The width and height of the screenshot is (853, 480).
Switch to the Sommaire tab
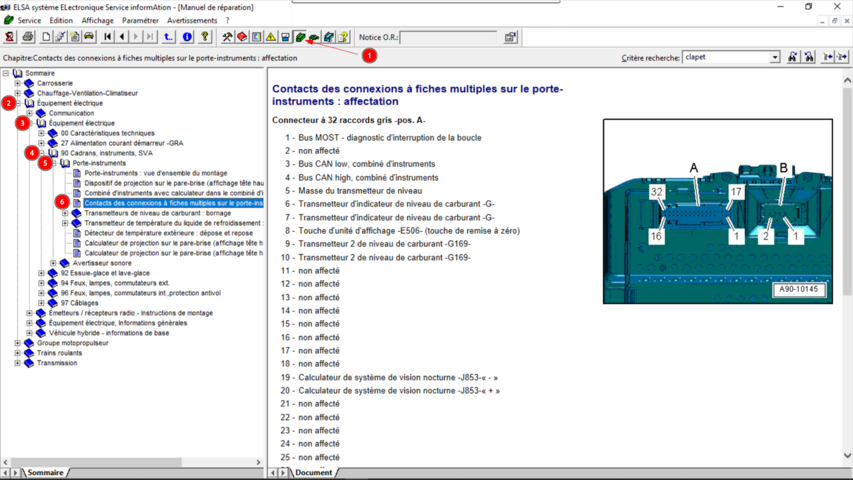click(45, 473)
